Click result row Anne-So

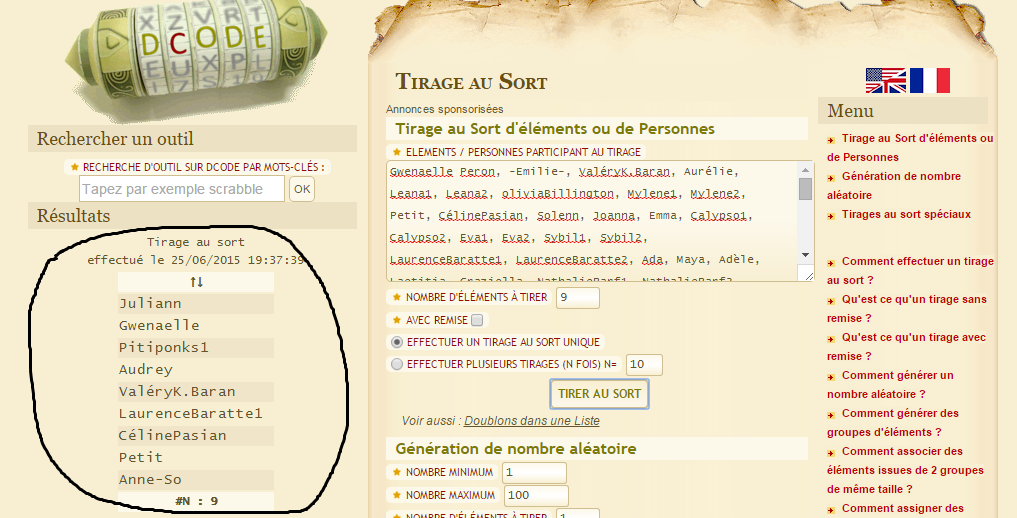196,480
